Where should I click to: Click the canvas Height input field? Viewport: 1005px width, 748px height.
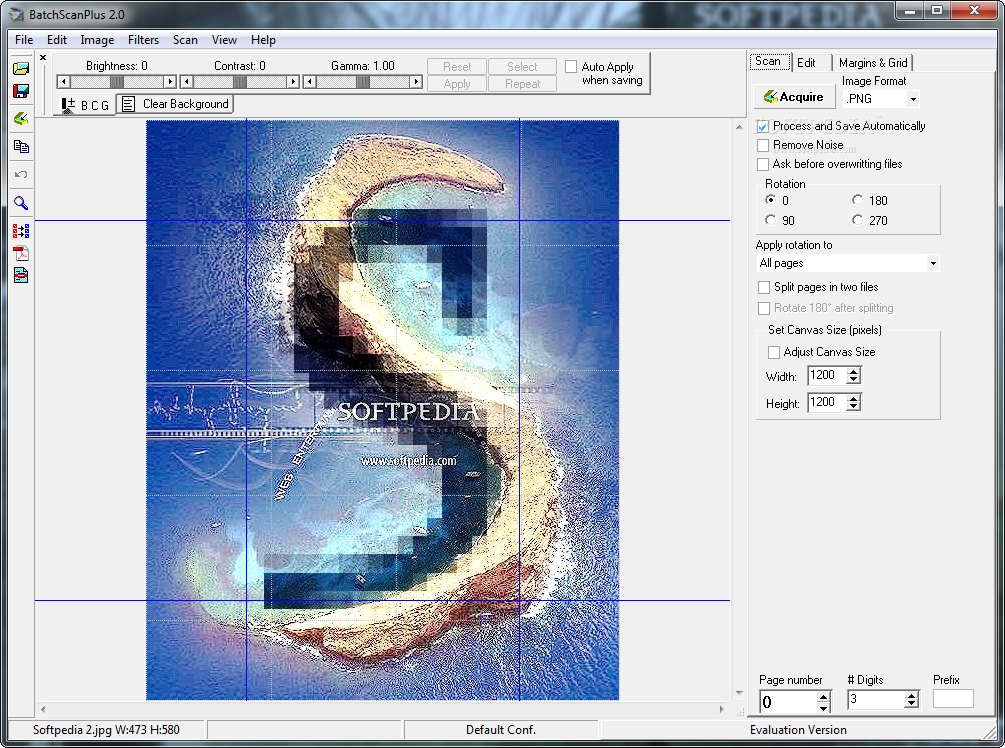click(x=826, y=403)
